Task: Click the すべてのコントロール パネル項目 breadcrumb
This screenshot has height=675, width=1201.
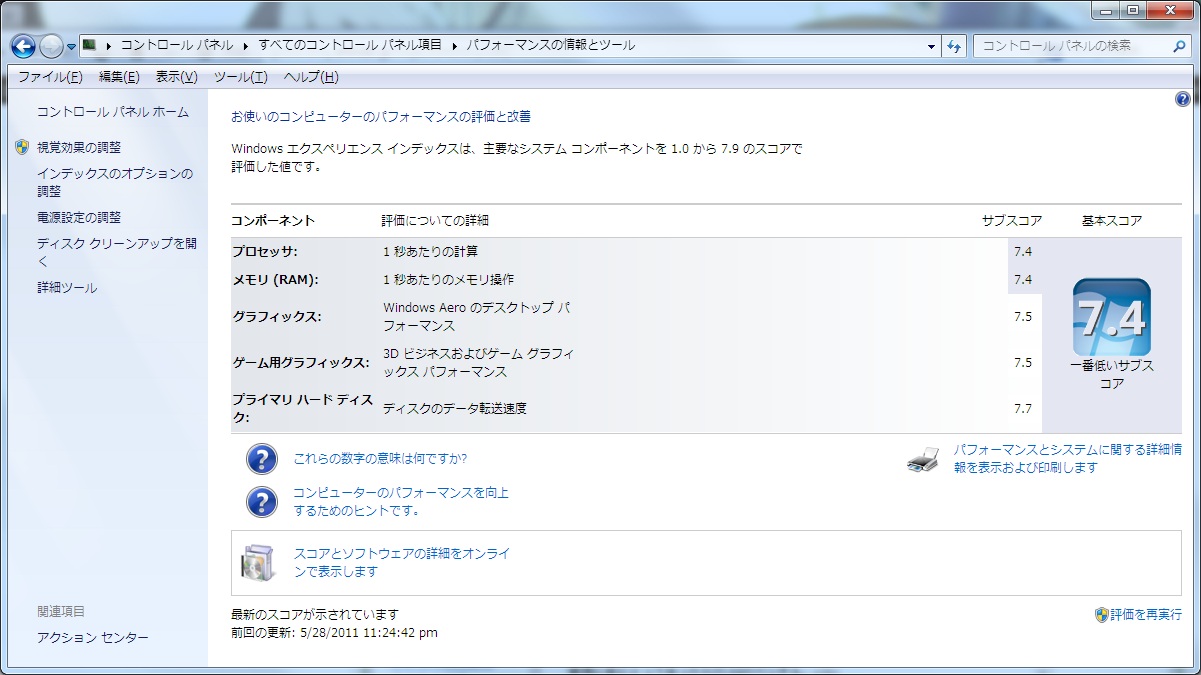Action: point(349,45)
